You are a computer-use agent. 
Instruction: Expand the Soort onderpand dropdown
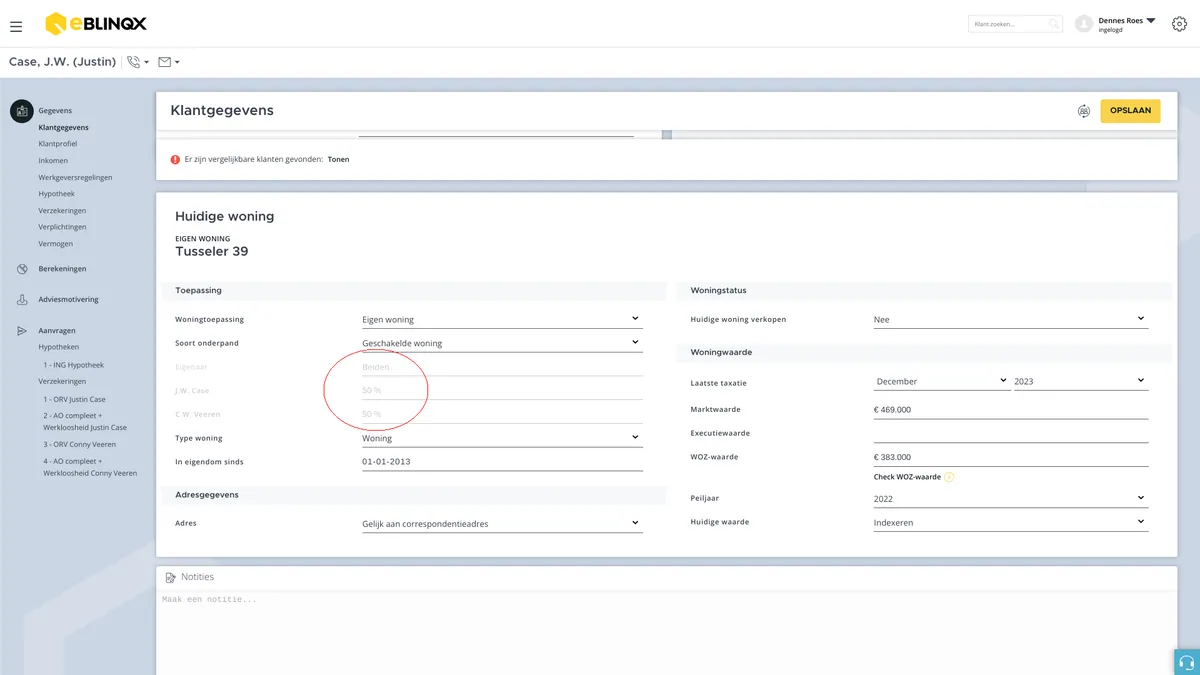(501, 343)
